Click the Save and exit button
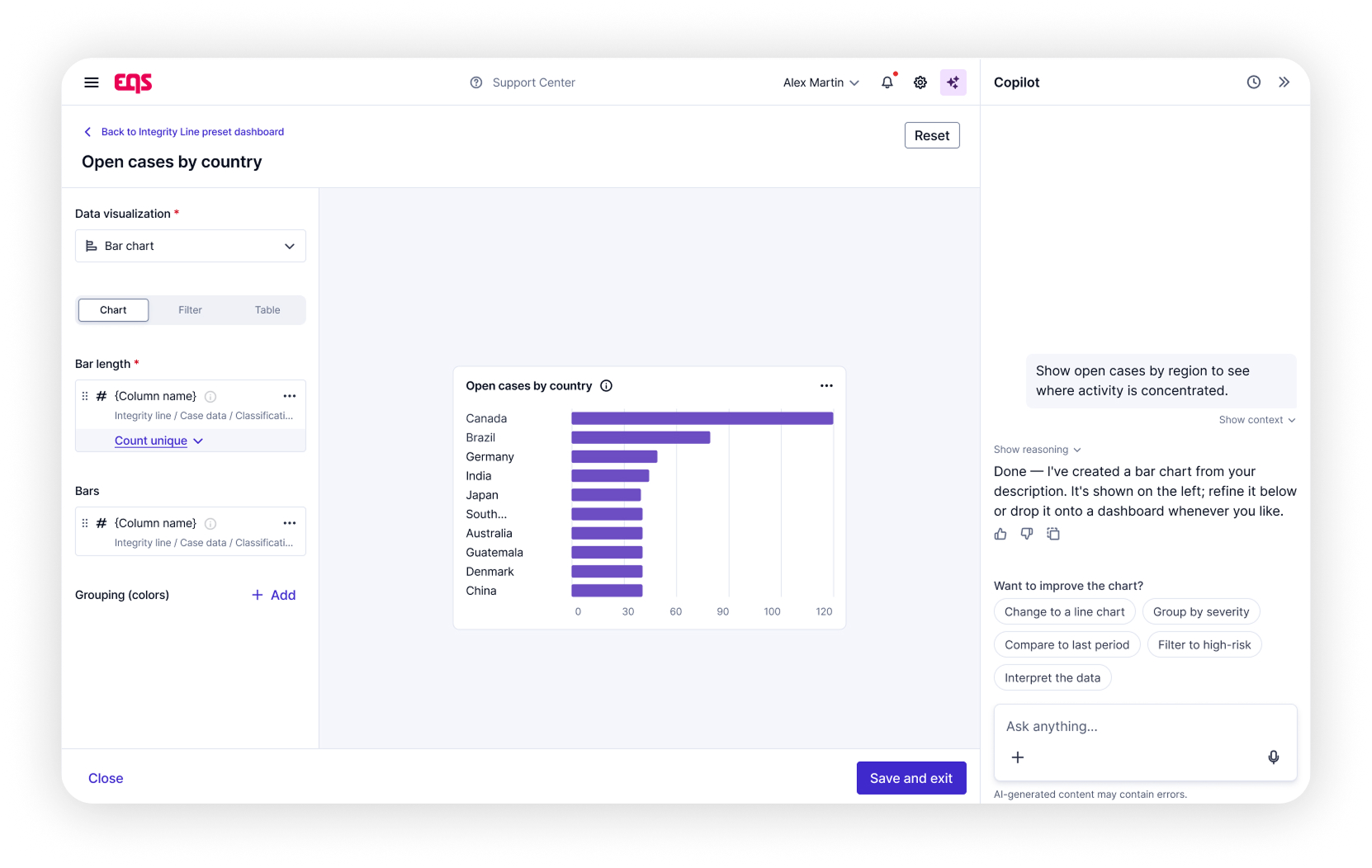Screen dimensions: 1372x868 [911, 778]
